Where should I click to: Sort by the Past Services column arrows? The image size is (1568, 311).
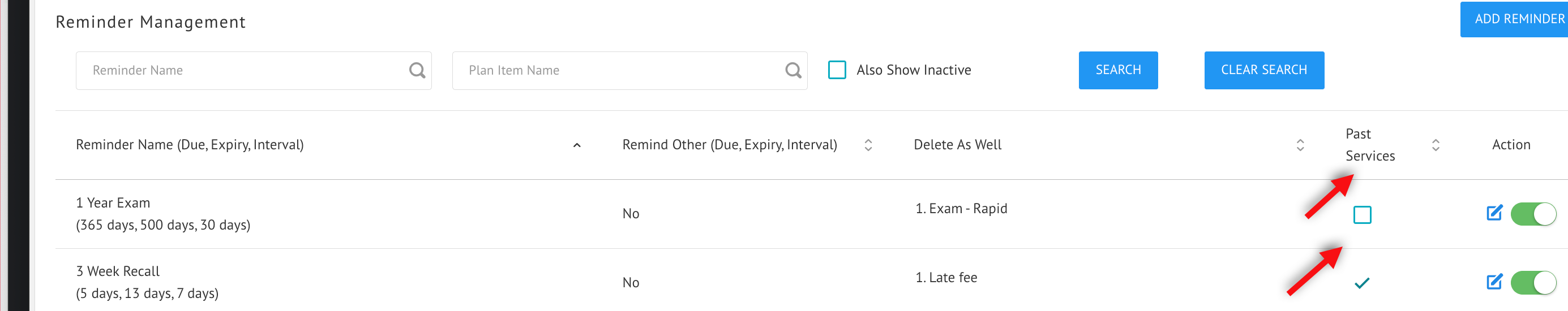(1436, 145)
